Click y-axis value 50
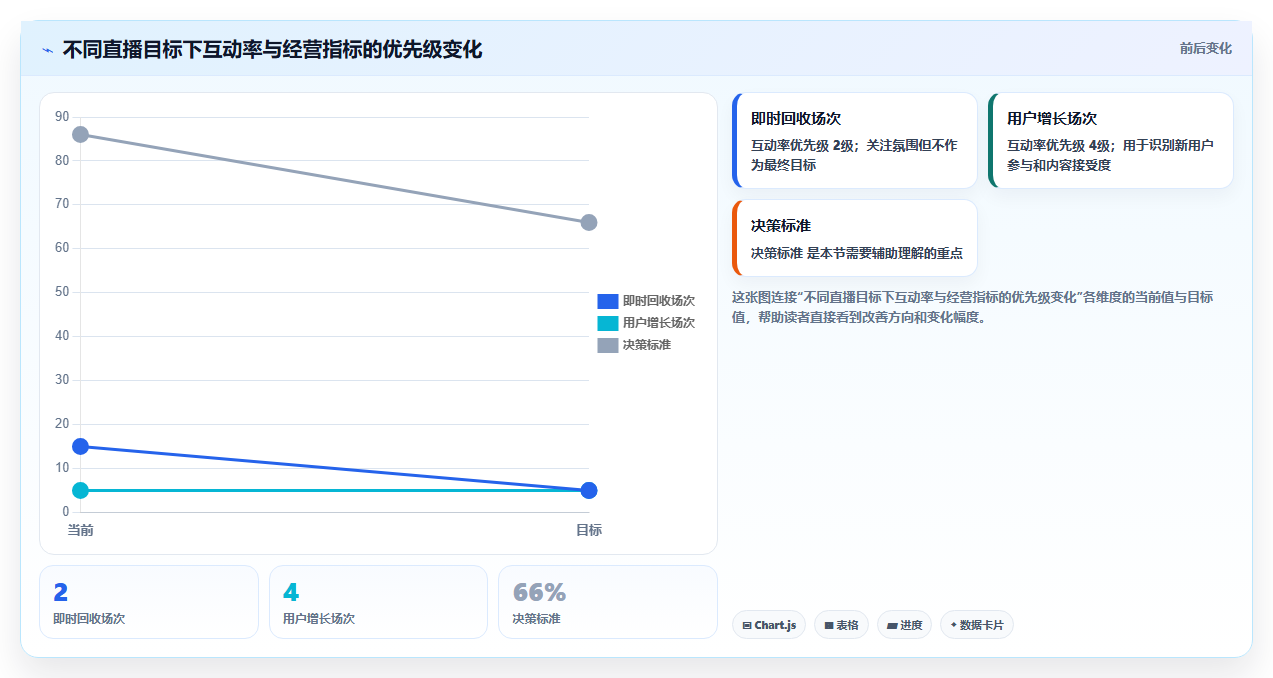1273x678 pixels. pos(62,292)
